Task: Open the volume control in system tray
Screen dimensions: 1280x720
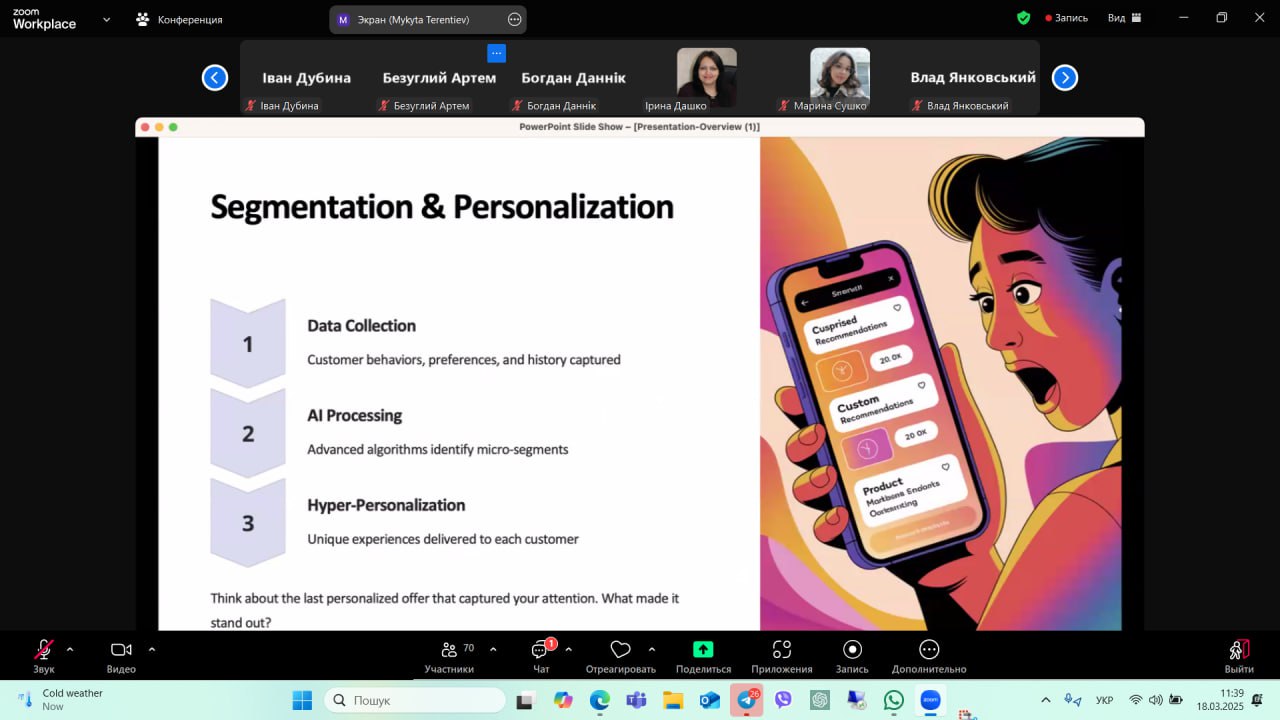Action: point(1156,700)
